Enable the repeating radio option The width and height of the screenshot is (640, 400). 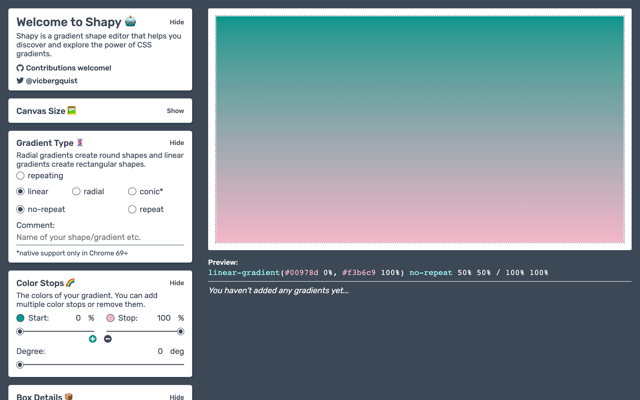click(x=20, y=176)
